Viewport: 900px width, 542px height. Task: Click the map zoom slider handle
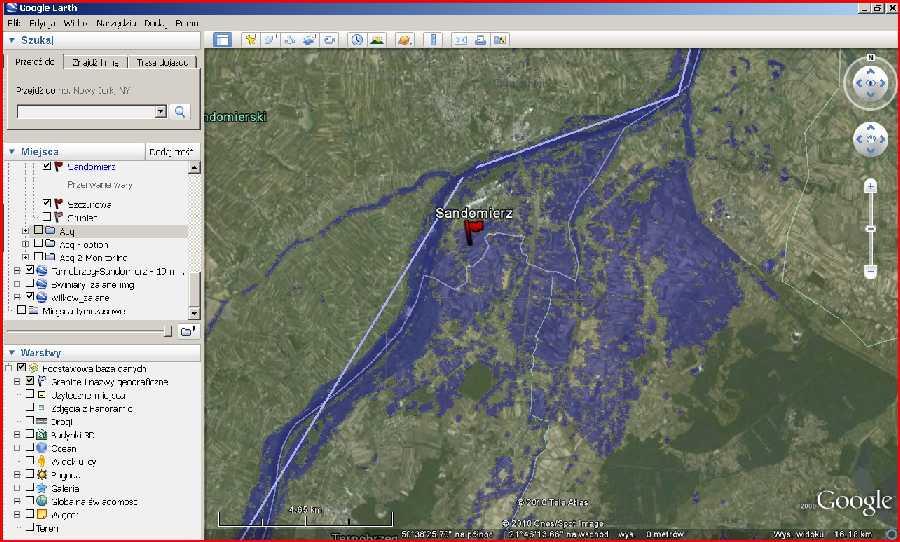871,229
